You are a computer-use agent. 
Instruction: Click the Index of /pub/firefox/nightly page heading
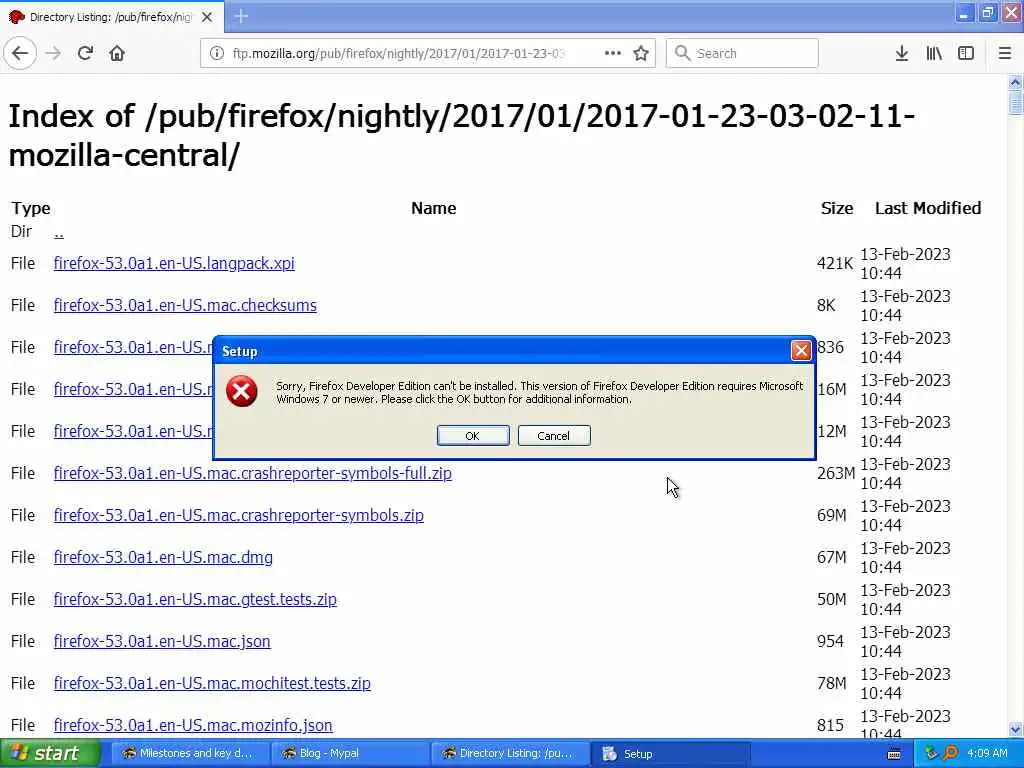point(461,135)
